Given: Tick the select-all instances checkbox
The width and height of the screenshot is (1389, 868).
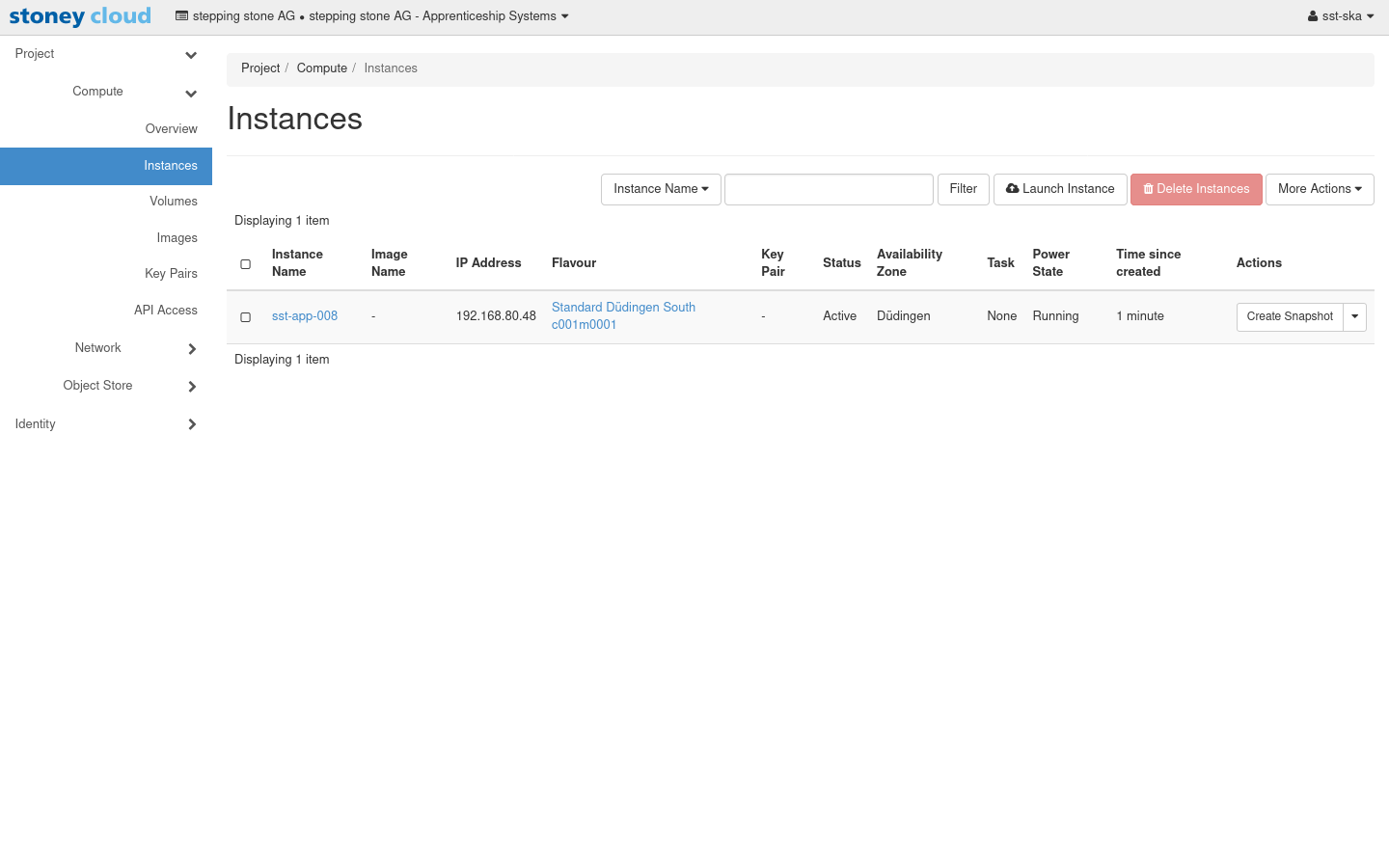Looking at the screenshot, I should [246, 264].
